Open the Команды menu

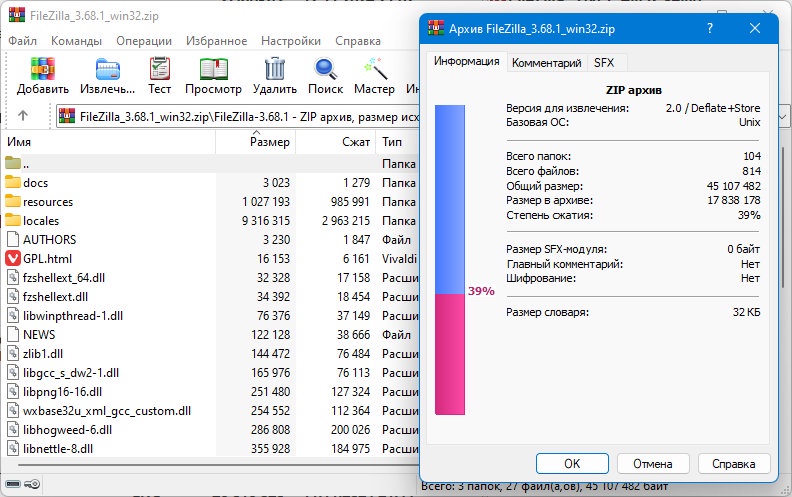[76, 41]
